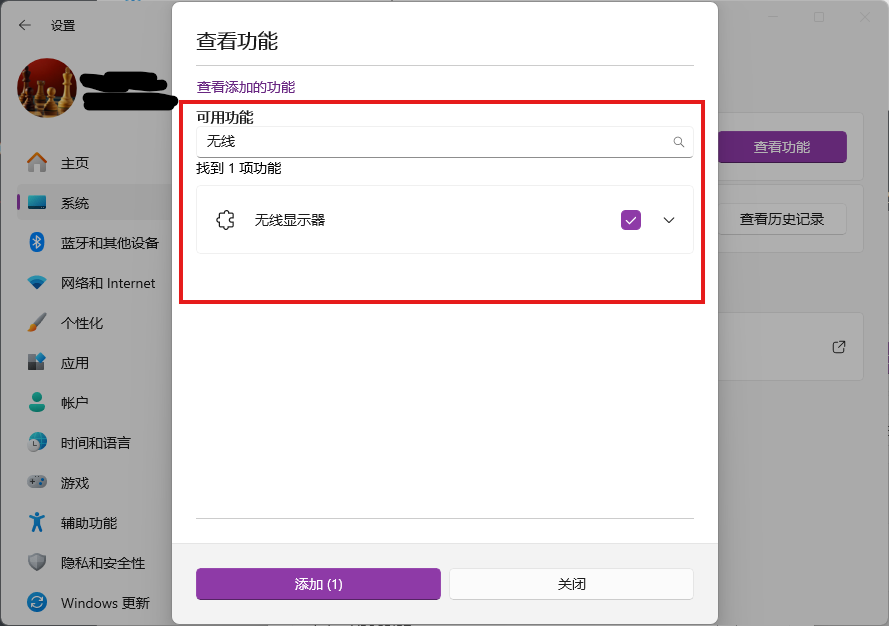The image size is (889, 626).
Task: Click the Accounts (帐户) person icon
Action: 37,403
